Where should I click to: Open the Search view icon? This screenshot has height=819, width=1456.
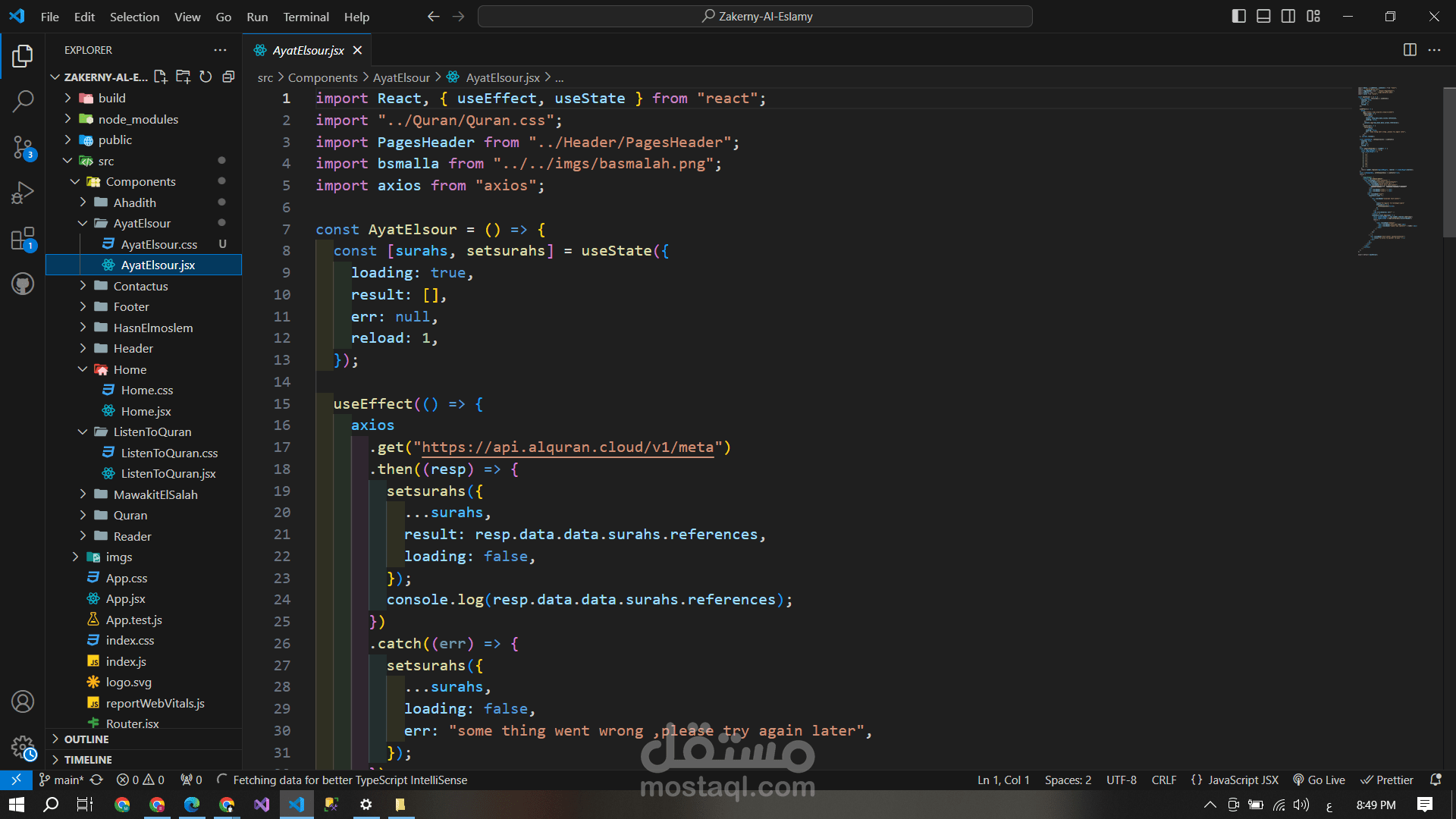click(x=23, y=101)
